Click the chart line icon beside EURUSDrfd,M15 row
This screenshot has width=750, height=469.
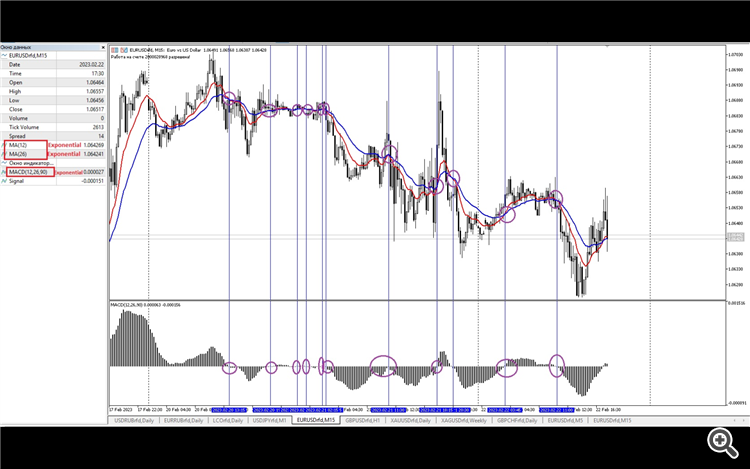coord(4,55)
